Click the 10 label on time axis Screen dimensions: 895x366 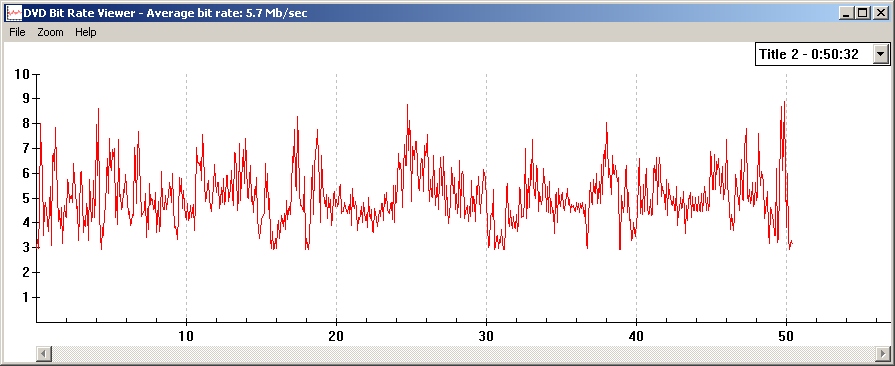coord(186,336)
